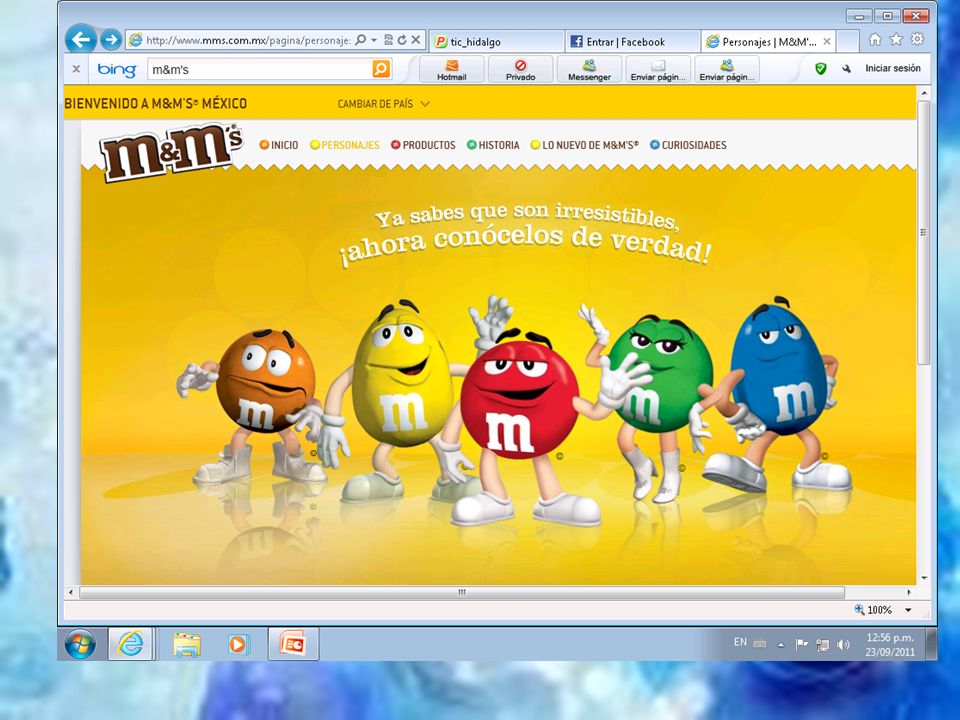
Task: Open a new blank tab
Action: (x=847, y=42)
